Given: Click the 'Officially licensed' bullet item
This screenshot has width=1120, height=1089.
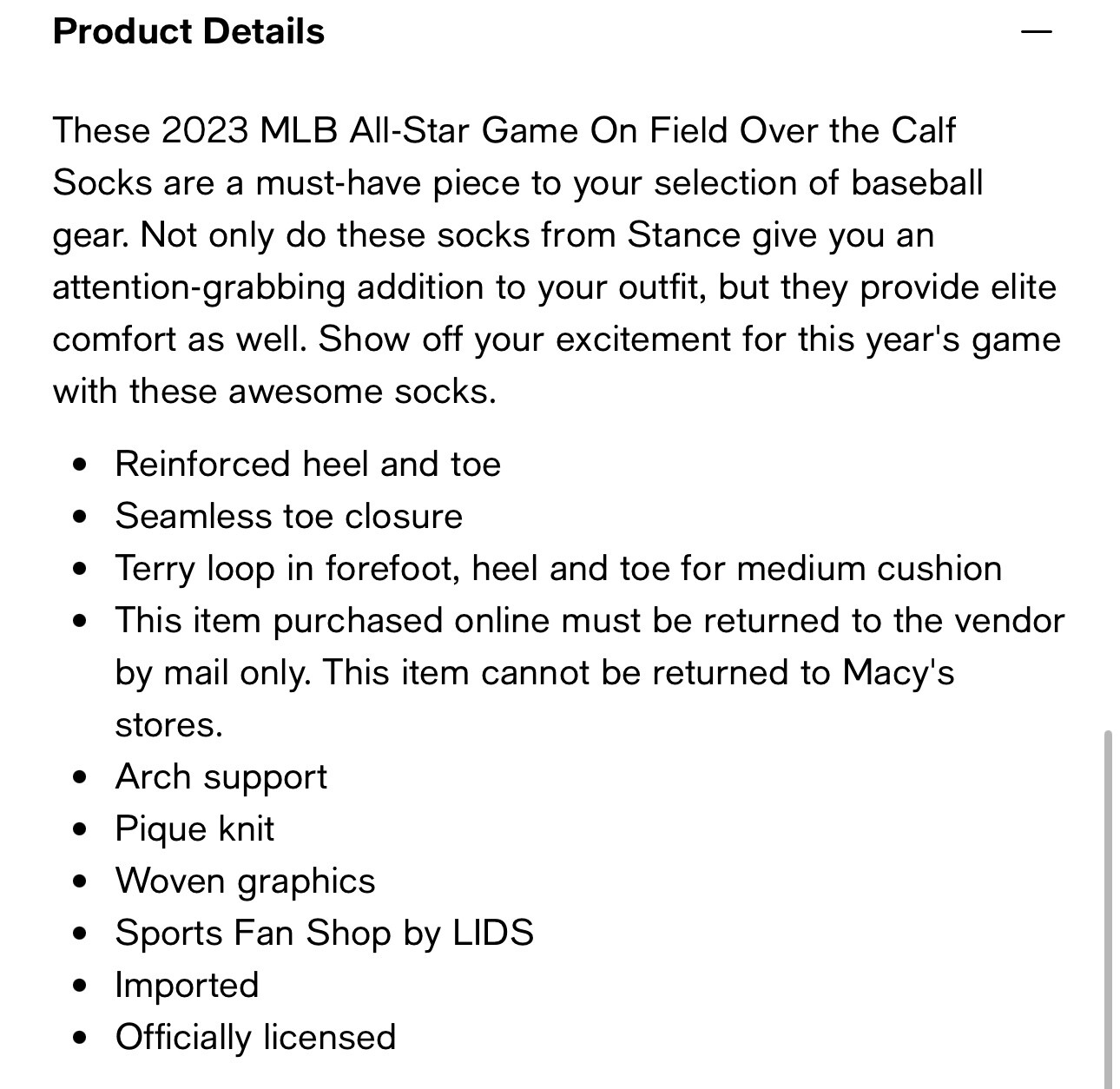Looking at the screenshot, I should click(255, 1038).
